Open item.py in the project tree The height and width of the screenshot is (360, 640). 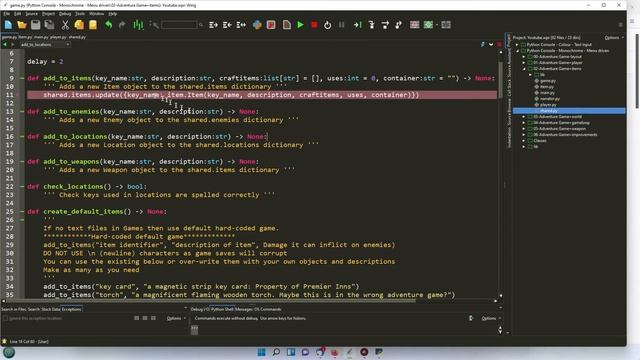pyautogui.click(x=547, y=87)
